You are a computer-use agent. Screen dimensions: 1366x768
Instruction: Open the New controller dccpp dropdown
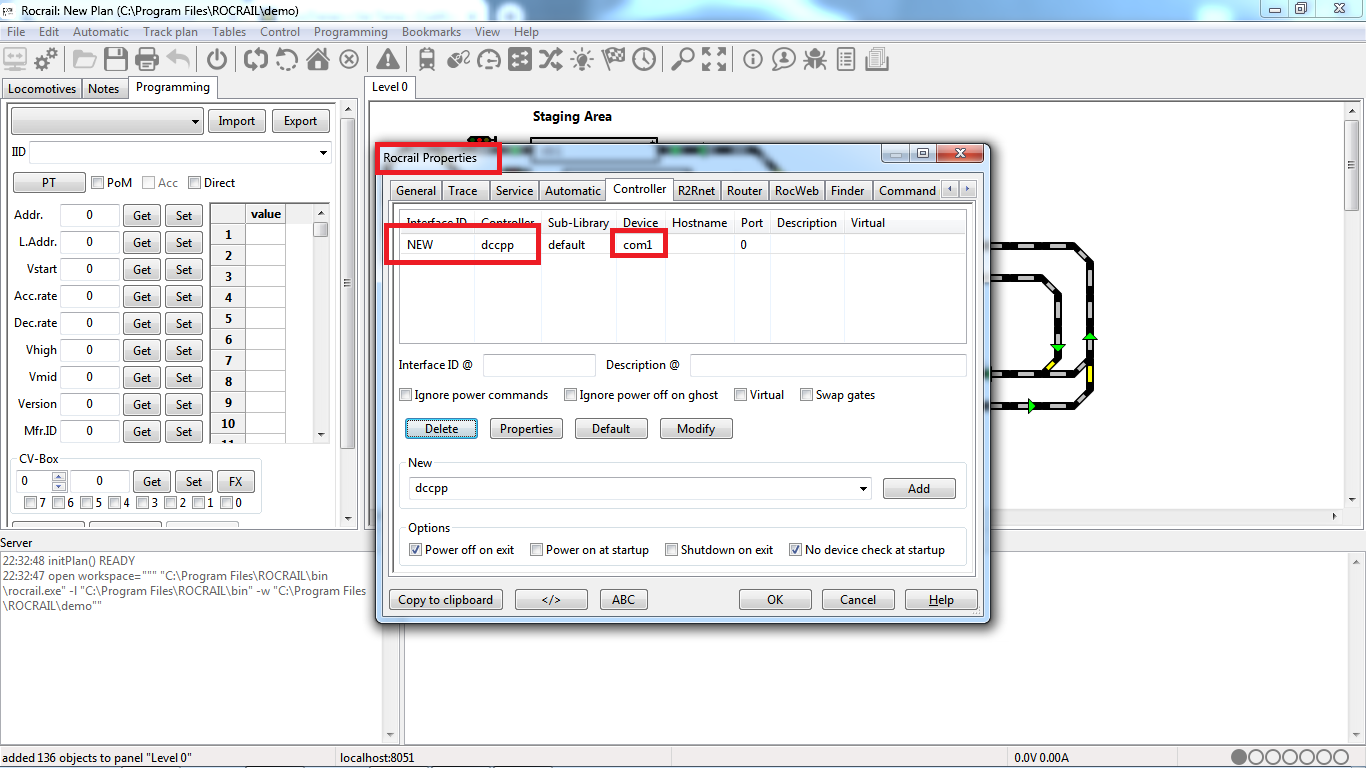click(x=863, y=489)
